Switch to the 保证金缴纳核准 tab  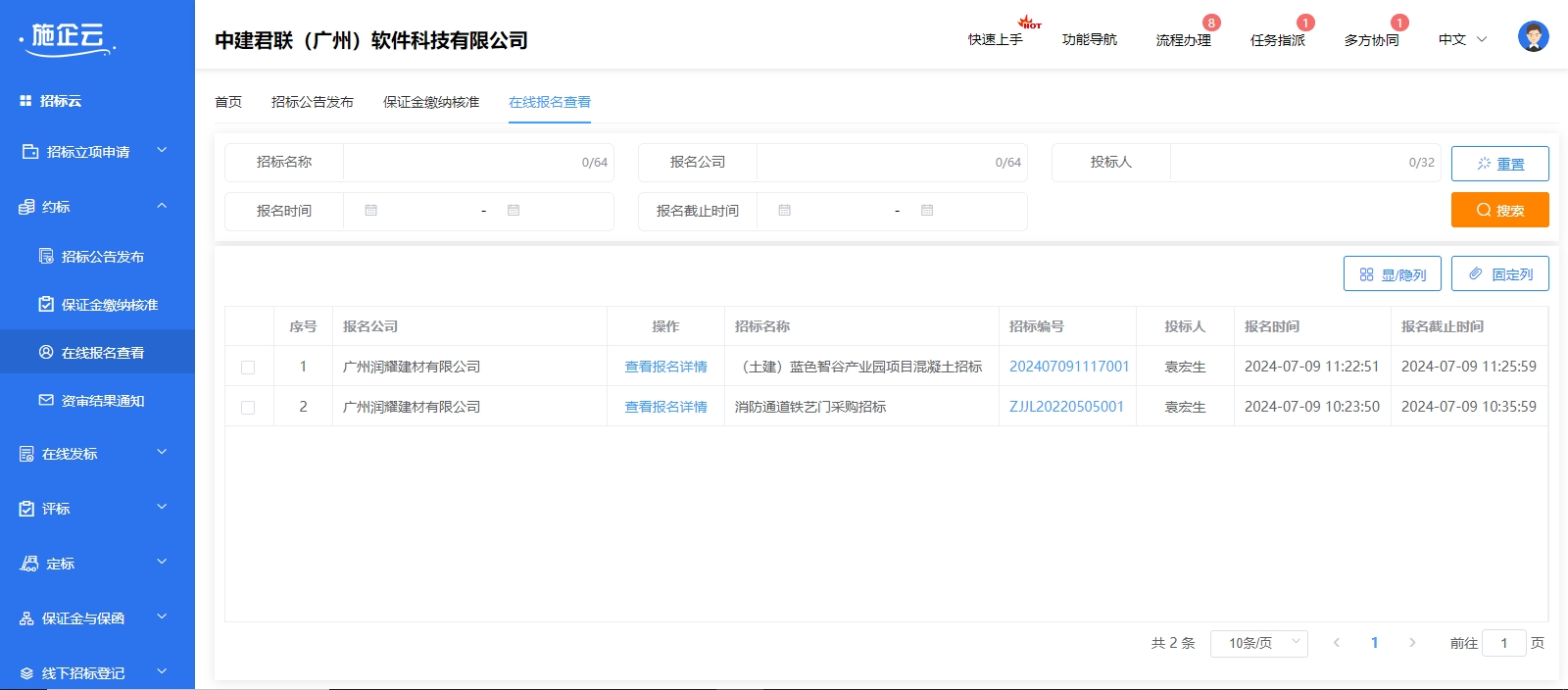tap(431, 102)
